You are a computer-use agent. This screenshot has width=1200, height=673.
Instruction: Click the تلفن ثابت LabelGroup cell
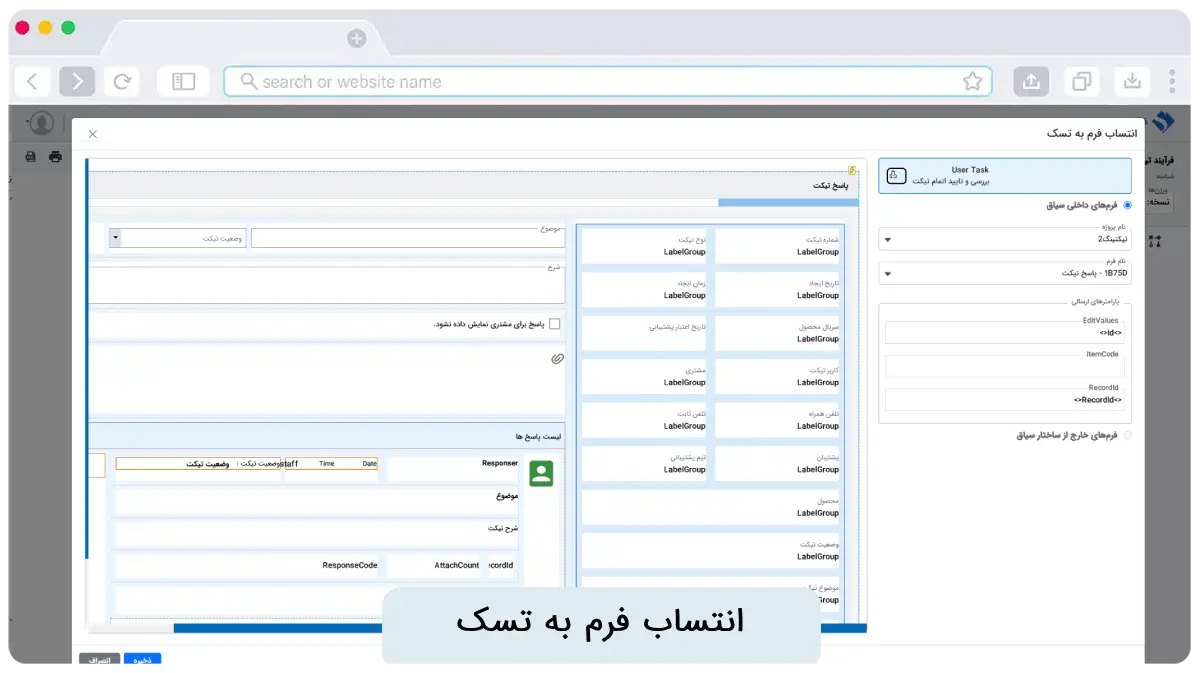pos(644,420)
